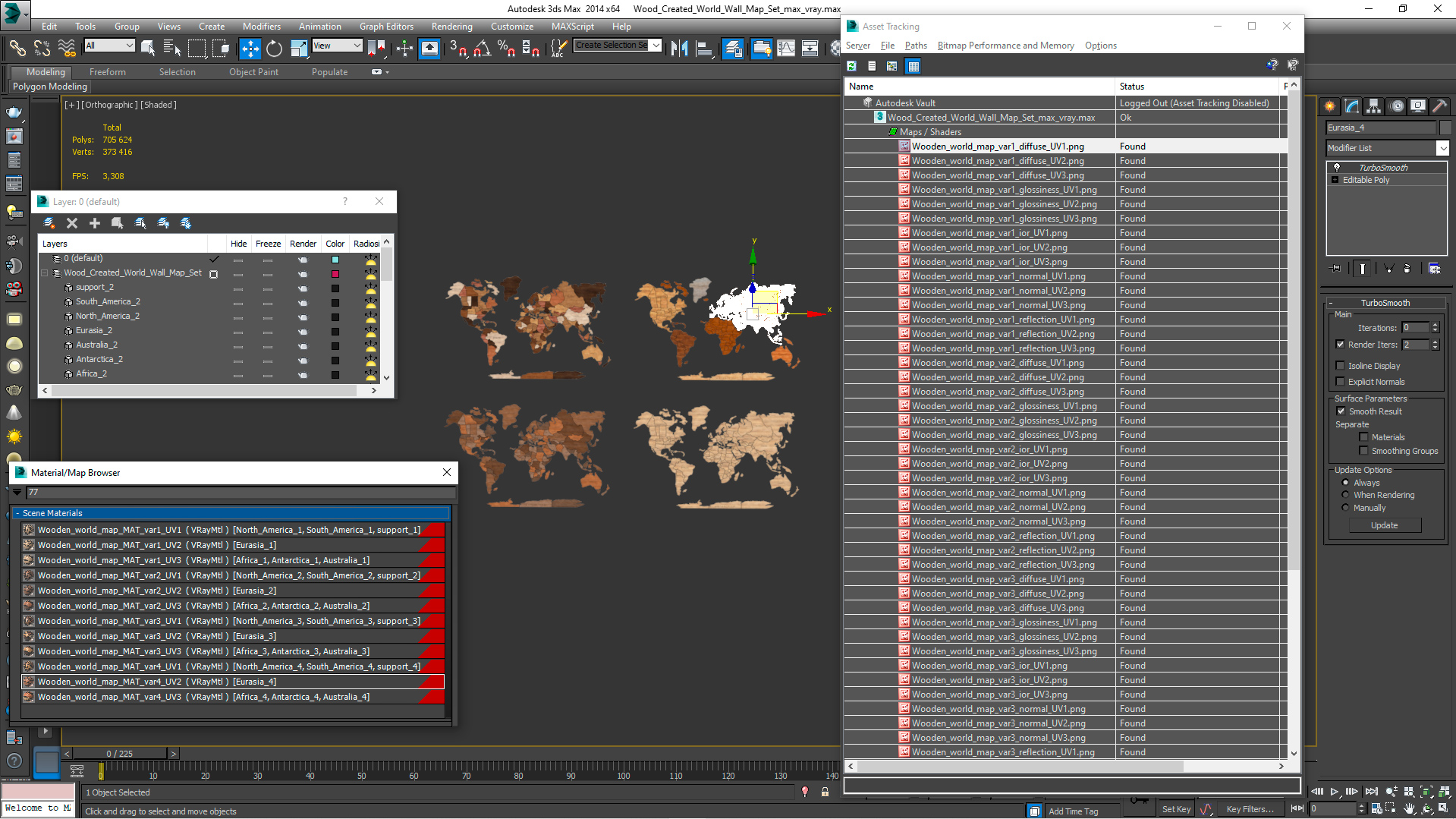Open Material/Map Browser options arrow

tap(17, 492)
